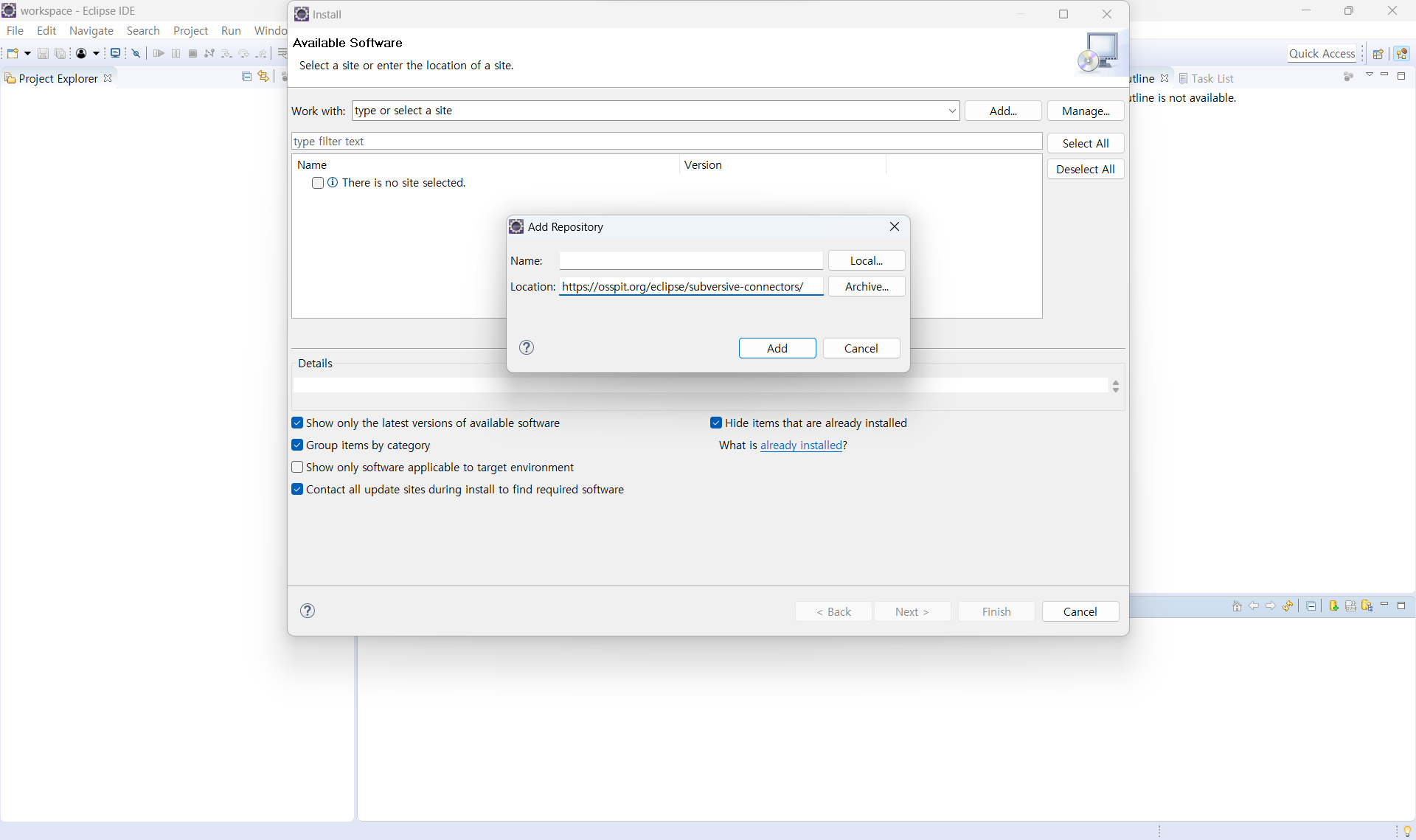Click the Open Console monitor icon
The width and height of the screenshot is (1416, 840).
[115, 53]
